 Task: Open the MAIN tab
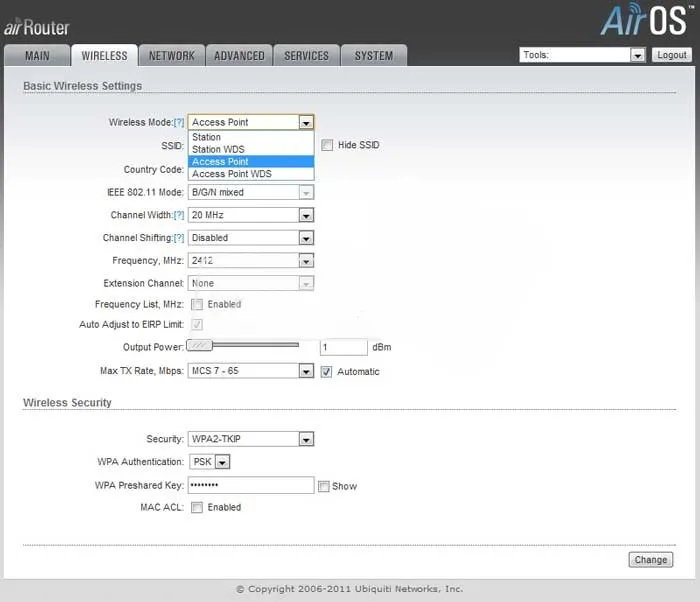point(37,56)
